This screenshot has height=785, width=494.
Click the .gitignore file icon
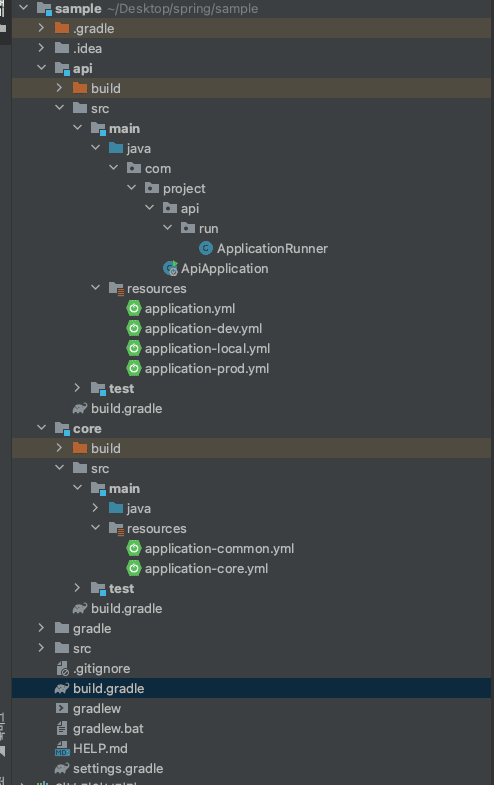point(62,669)
